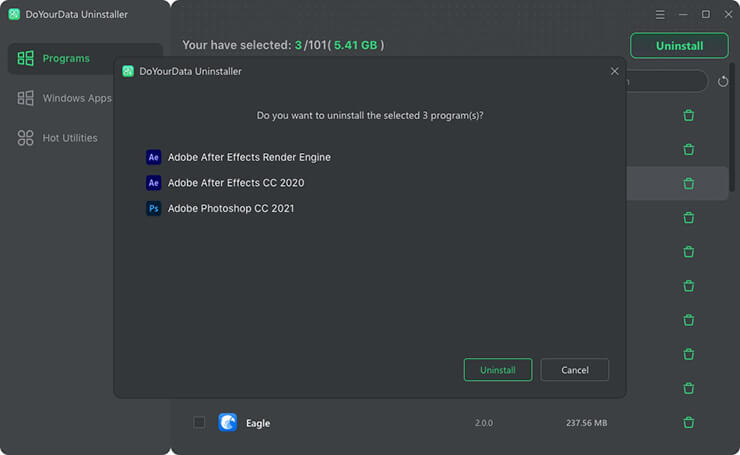Click the Programs grid icon in sidebar

[x=25, y=59]
